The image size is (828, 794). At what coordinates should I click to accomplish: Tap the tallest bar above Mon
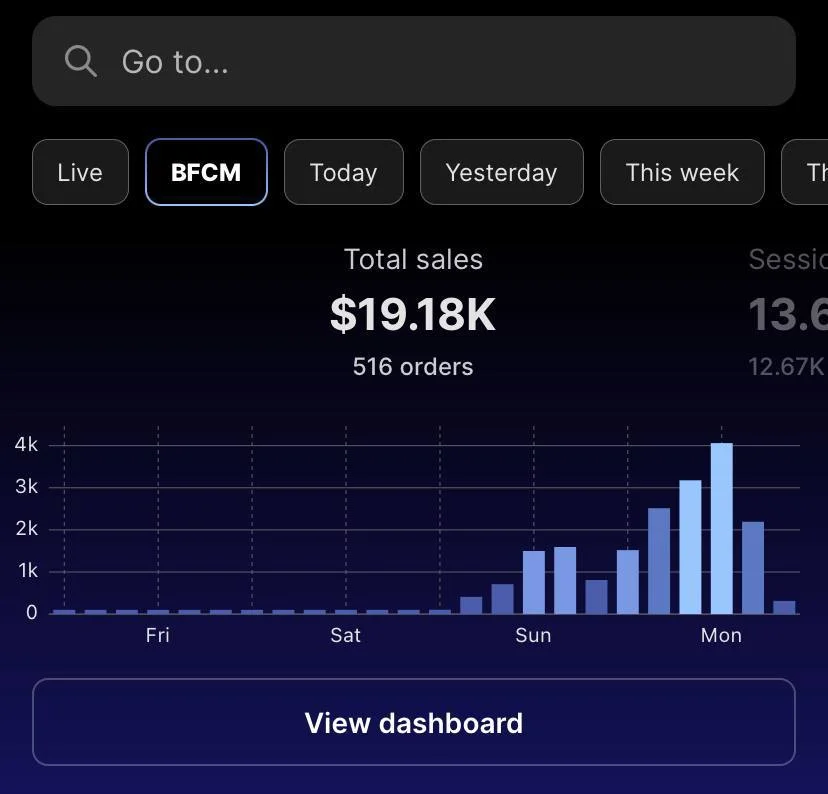pyautogui.click(x=721, y=528)
